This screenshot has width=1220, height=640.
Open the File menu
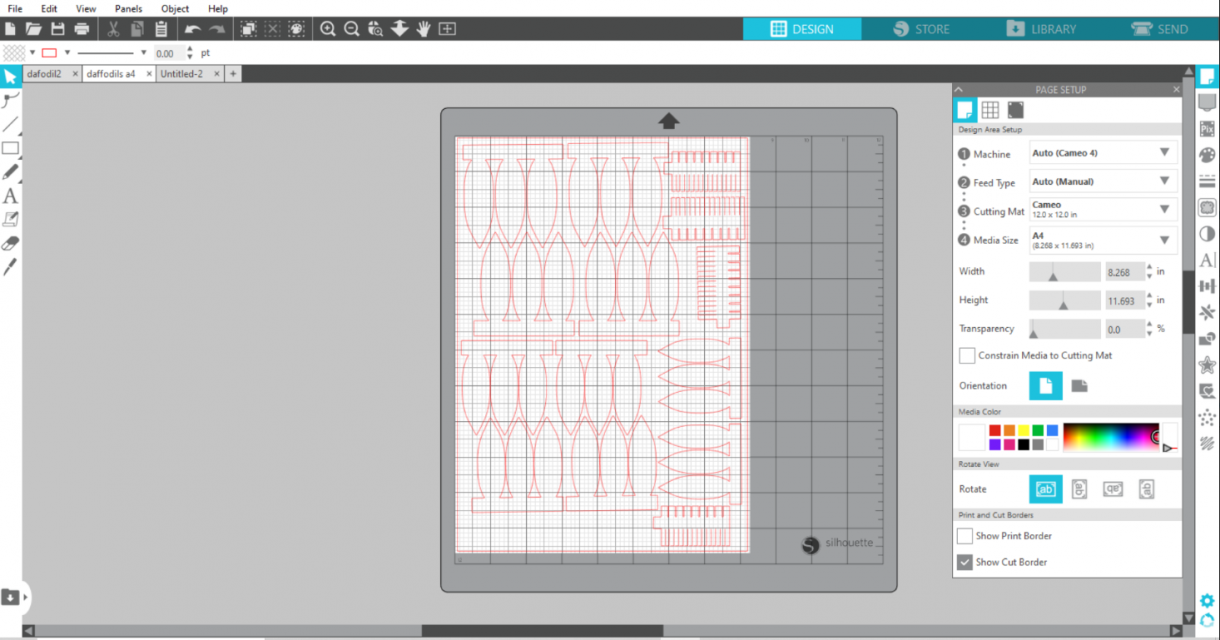(14, 8)
